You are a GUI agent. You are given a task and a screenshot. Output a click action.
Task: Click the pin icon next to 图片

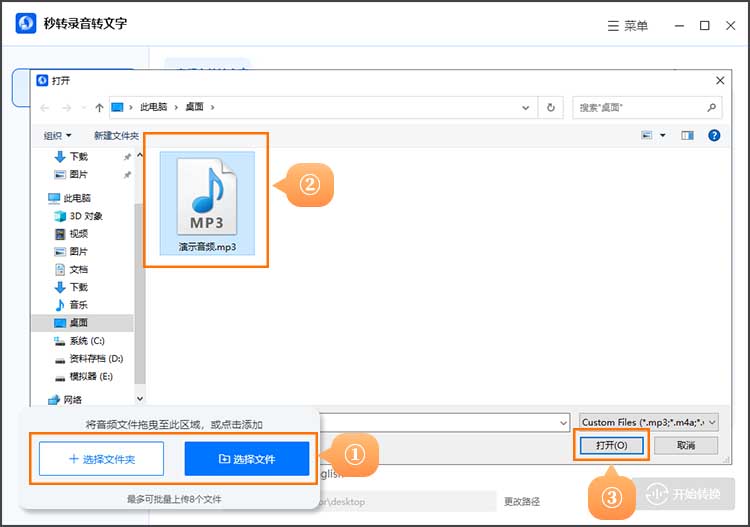point(127,175)
